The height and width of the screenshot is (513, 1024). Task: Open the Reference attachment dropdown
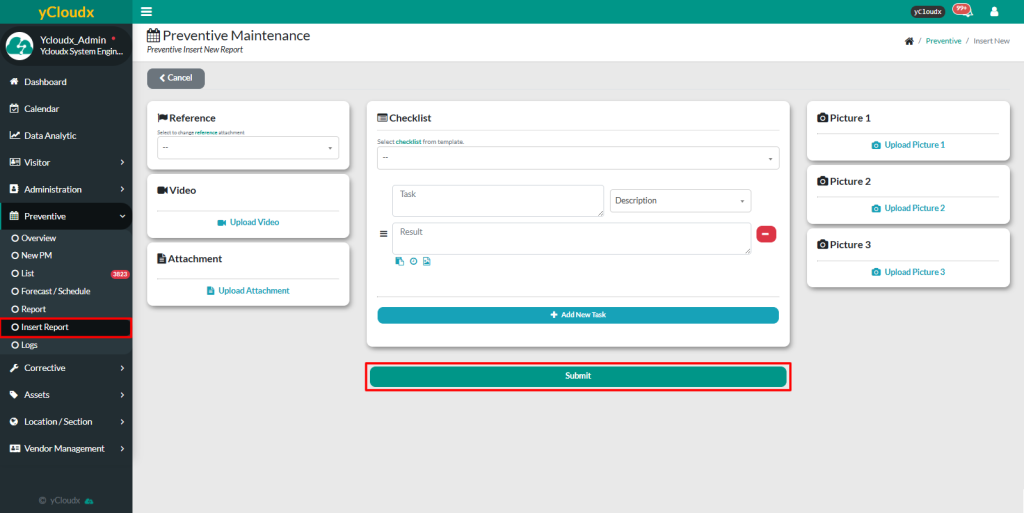point(248,148)
